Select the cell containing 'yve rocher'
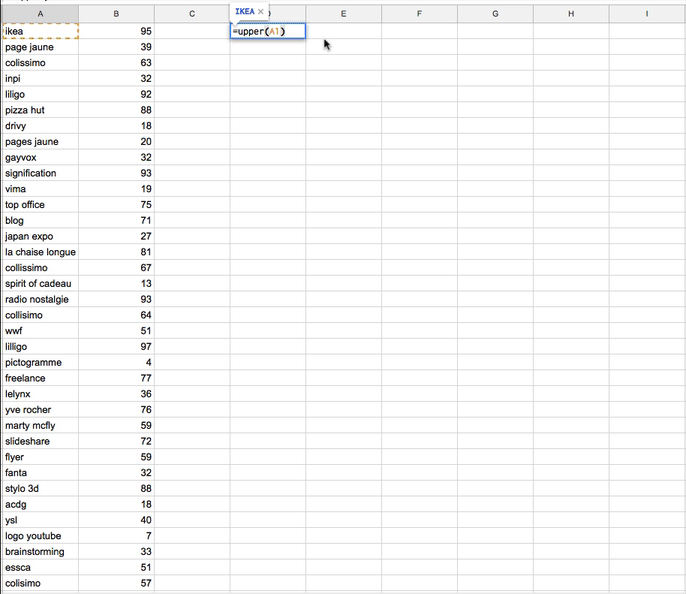686x594 pixels. pos(40,409)
